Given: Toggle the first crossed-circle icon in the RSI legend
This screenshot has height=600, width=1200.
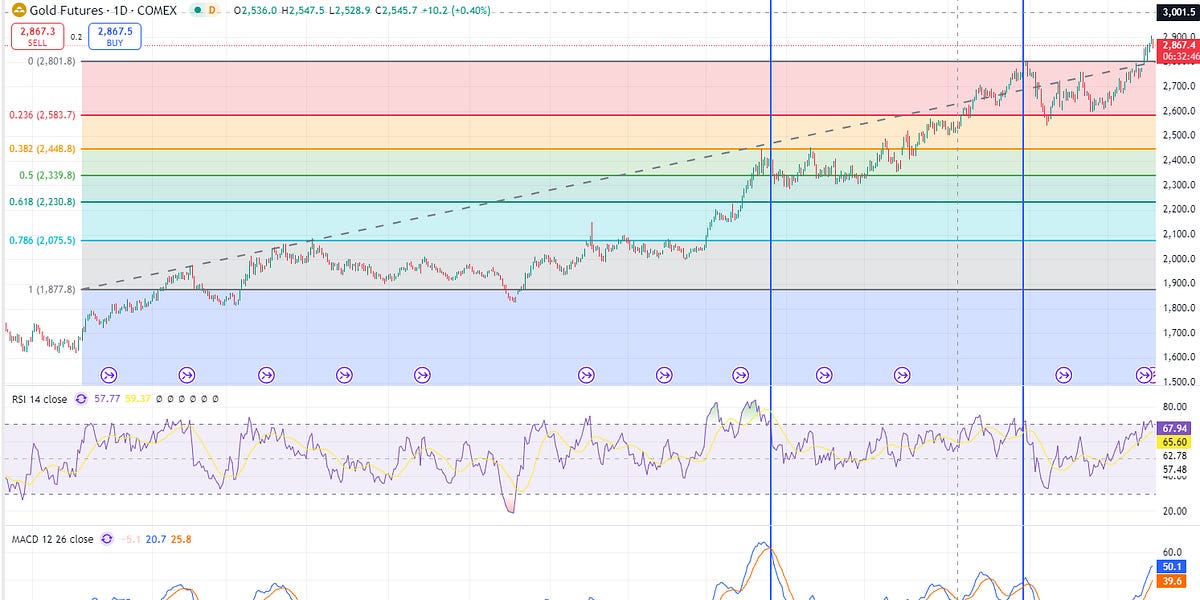Looking at the screenshot, I should coord(159,398).
